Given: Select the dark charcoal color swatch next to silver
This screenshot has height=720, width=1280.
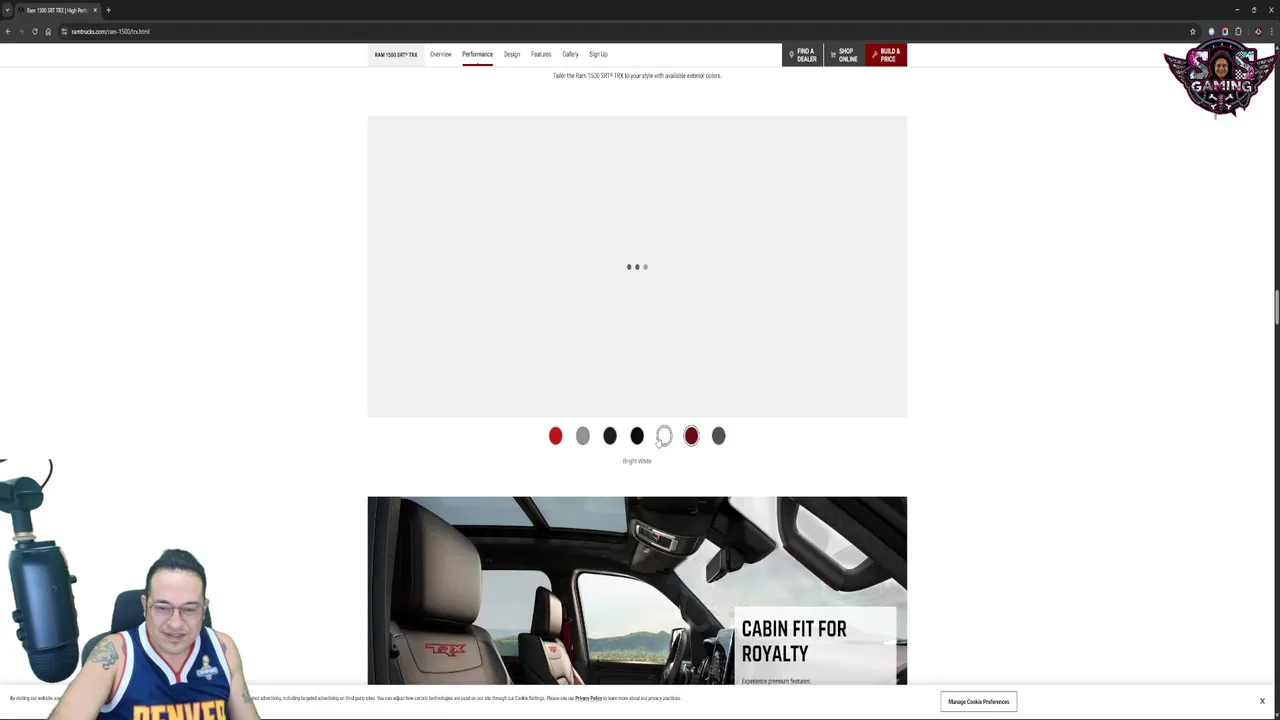Looking at the screenshot, I should tap(610, 436).
